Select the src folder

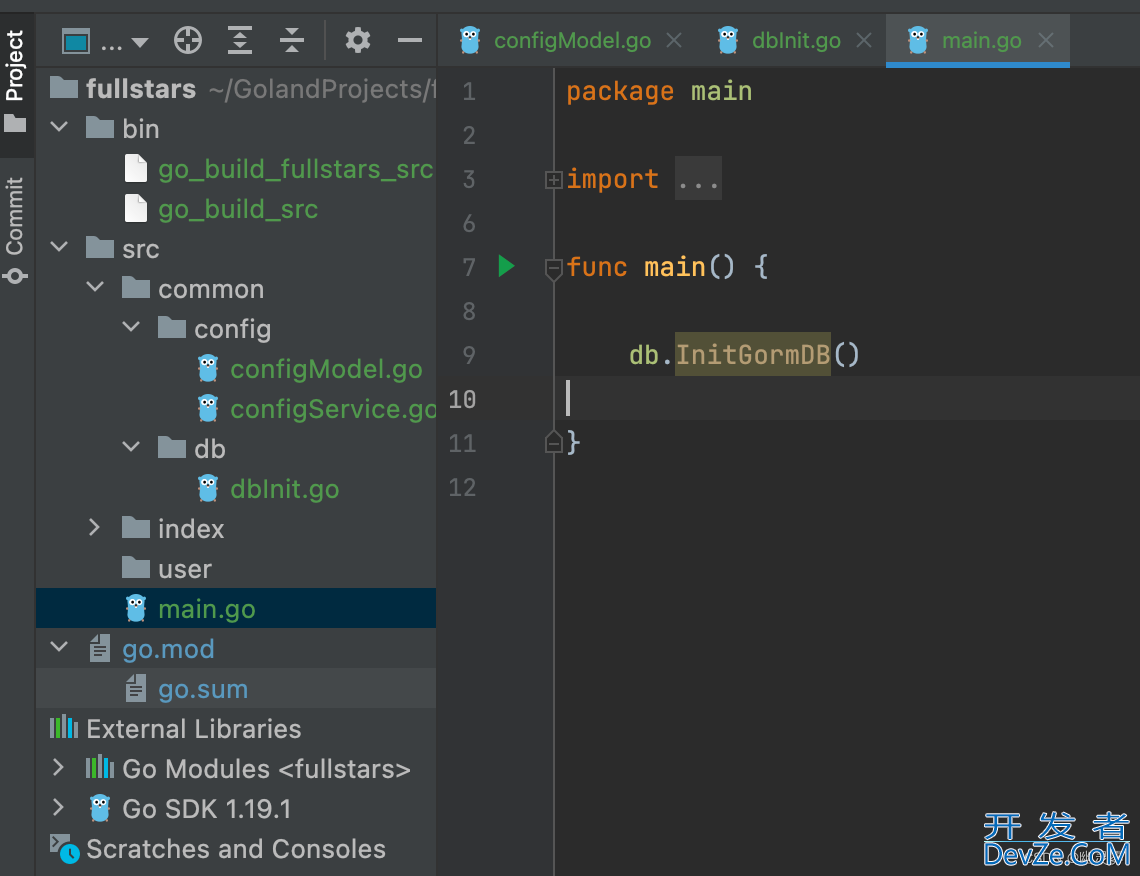pyautogui.click(x=236, y=249)
